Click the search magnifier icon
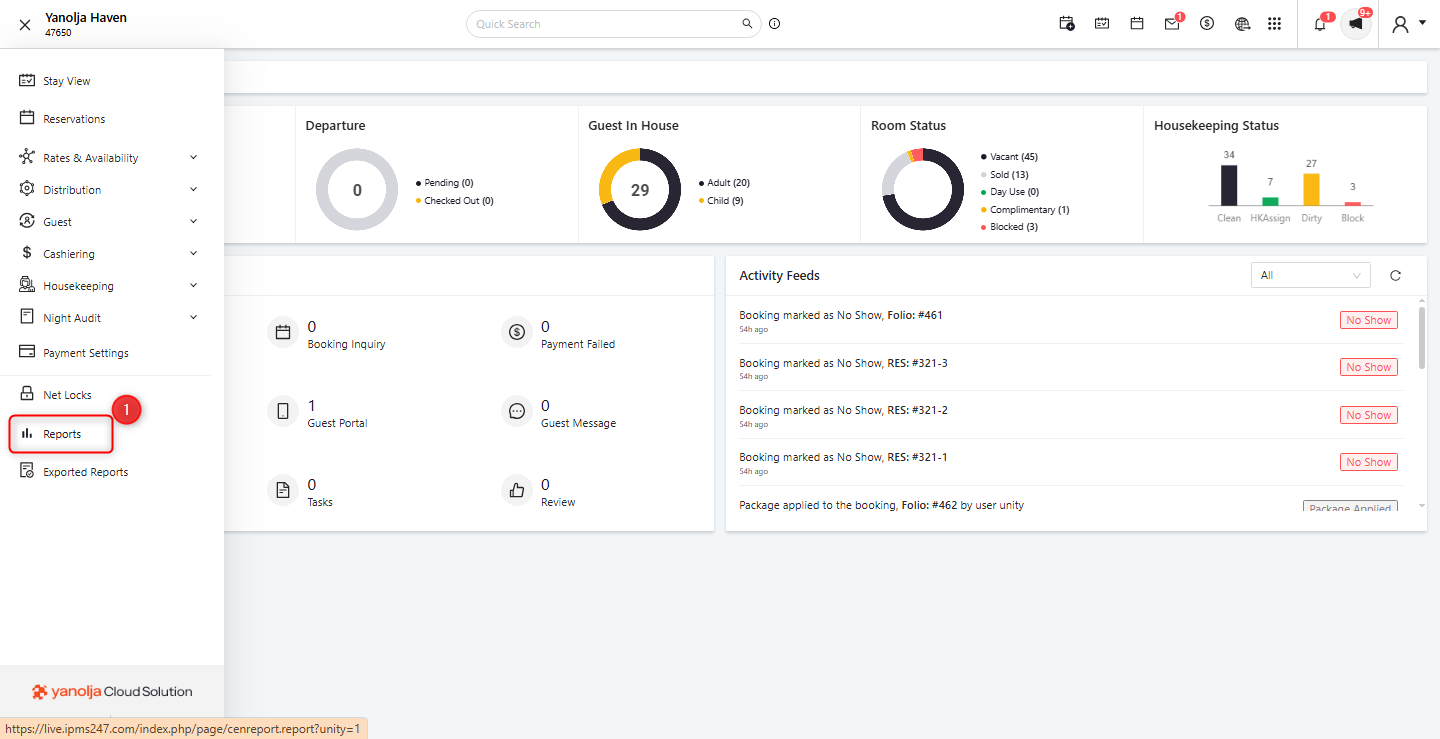 click(x=746, y=24)
